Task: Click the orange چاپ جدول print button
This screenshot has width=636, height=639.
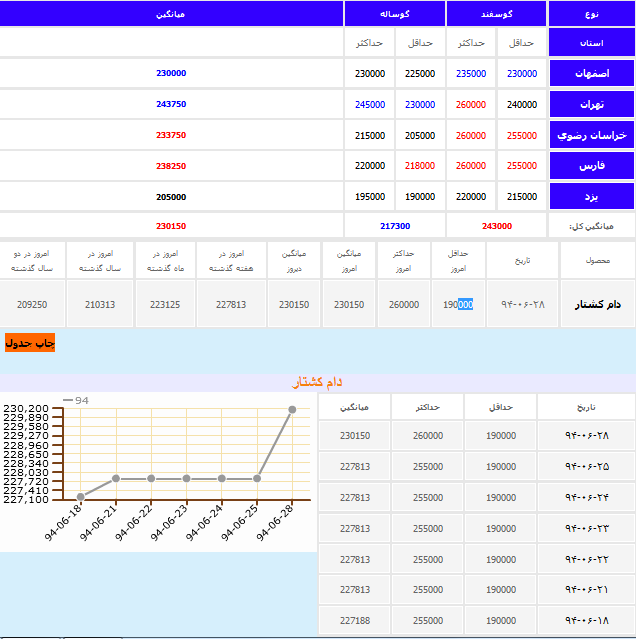Action: pyautogui.click(x=30, y=343)
